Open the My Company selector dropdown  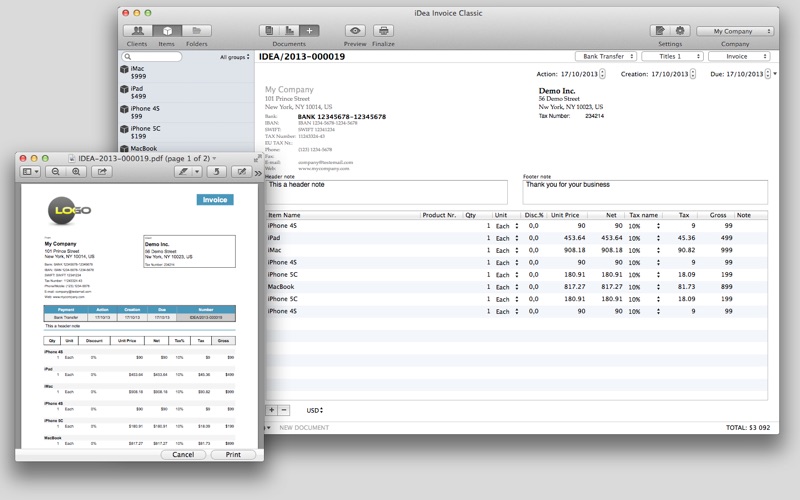tap(735, 32)
